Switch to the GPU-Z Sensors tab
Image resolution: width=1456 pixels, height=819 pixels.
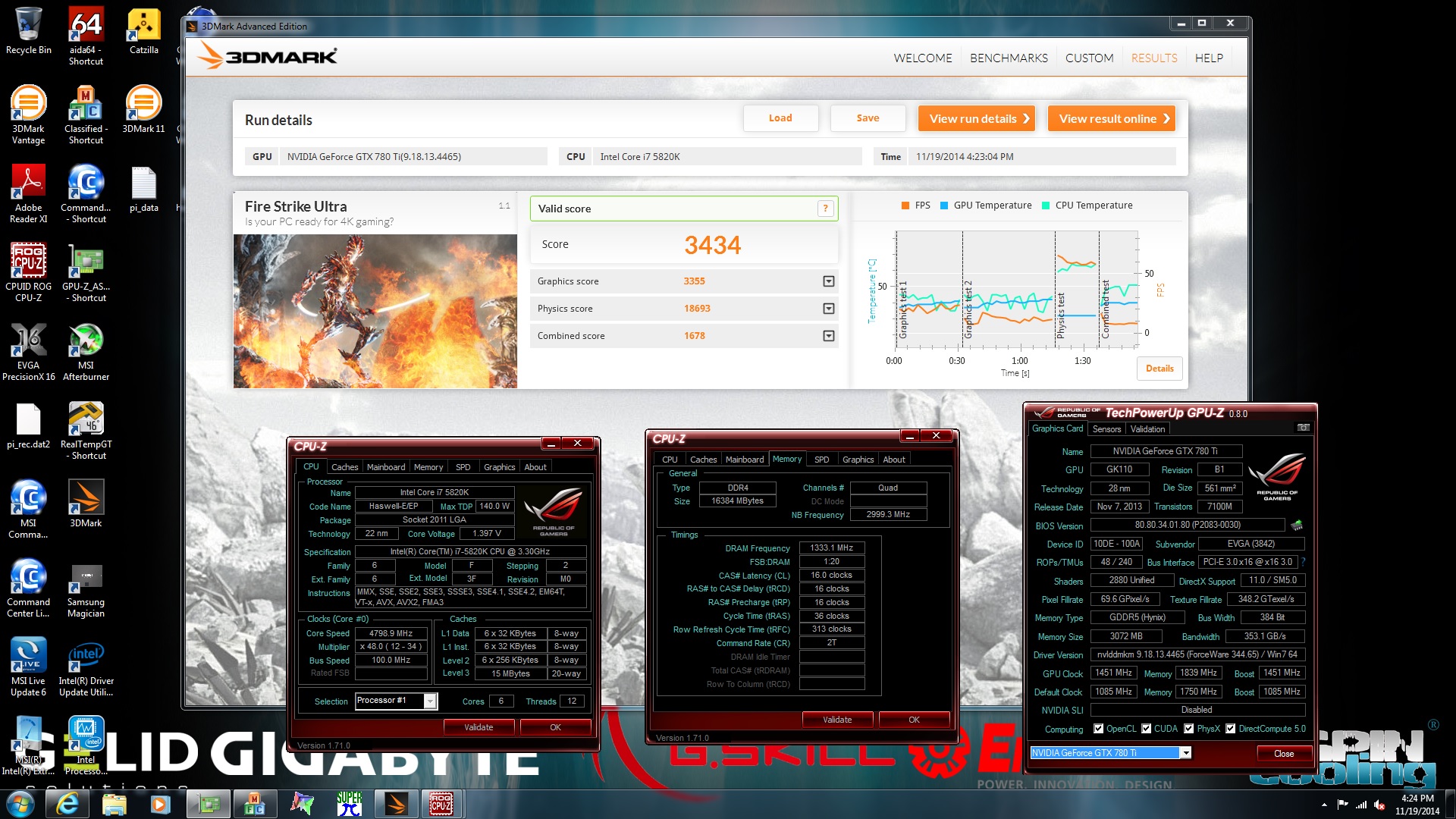point(1106,429)
